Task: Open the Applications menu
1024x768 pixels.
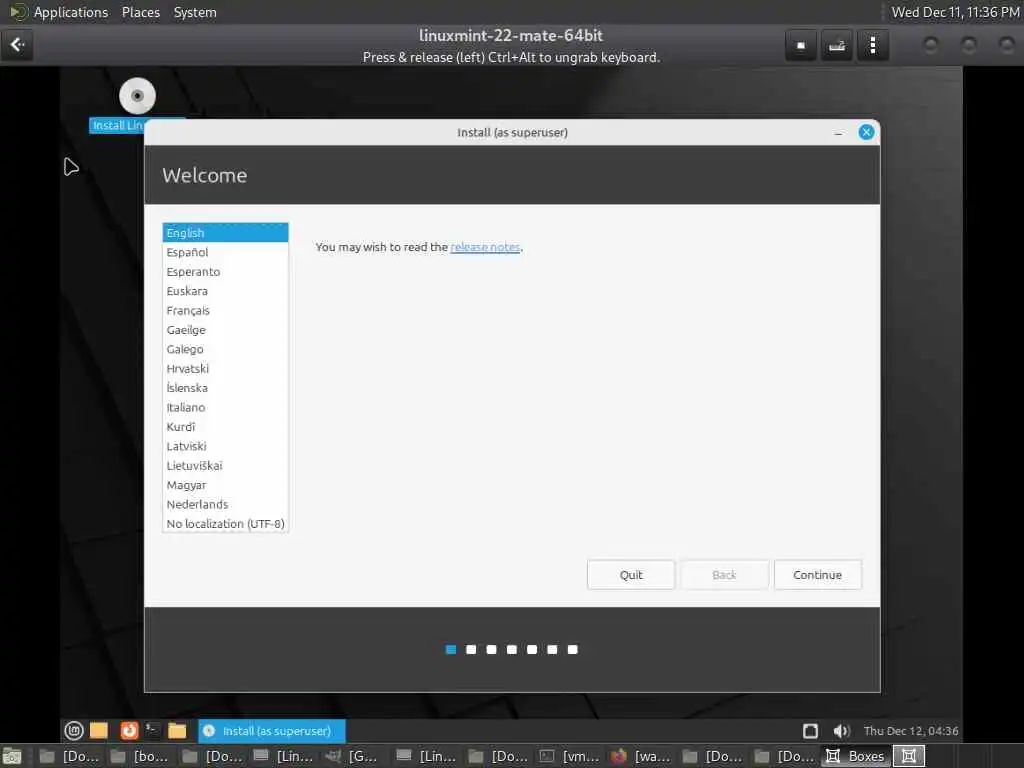Action: pyautogui.click(x=71, y=12)
